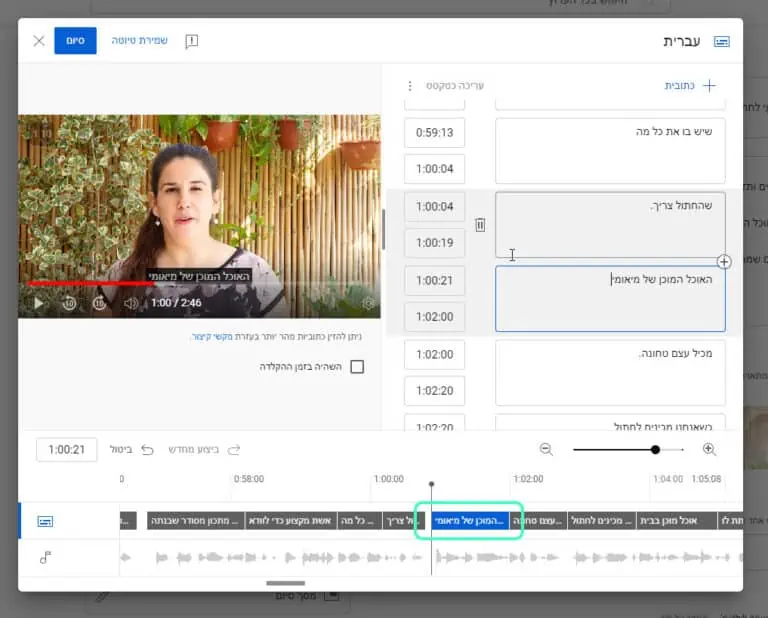The width and height of the screenshot is (768, 618).
Task: Choose עריכה כטקסט (edit as text)
Action: click(455, 86)
